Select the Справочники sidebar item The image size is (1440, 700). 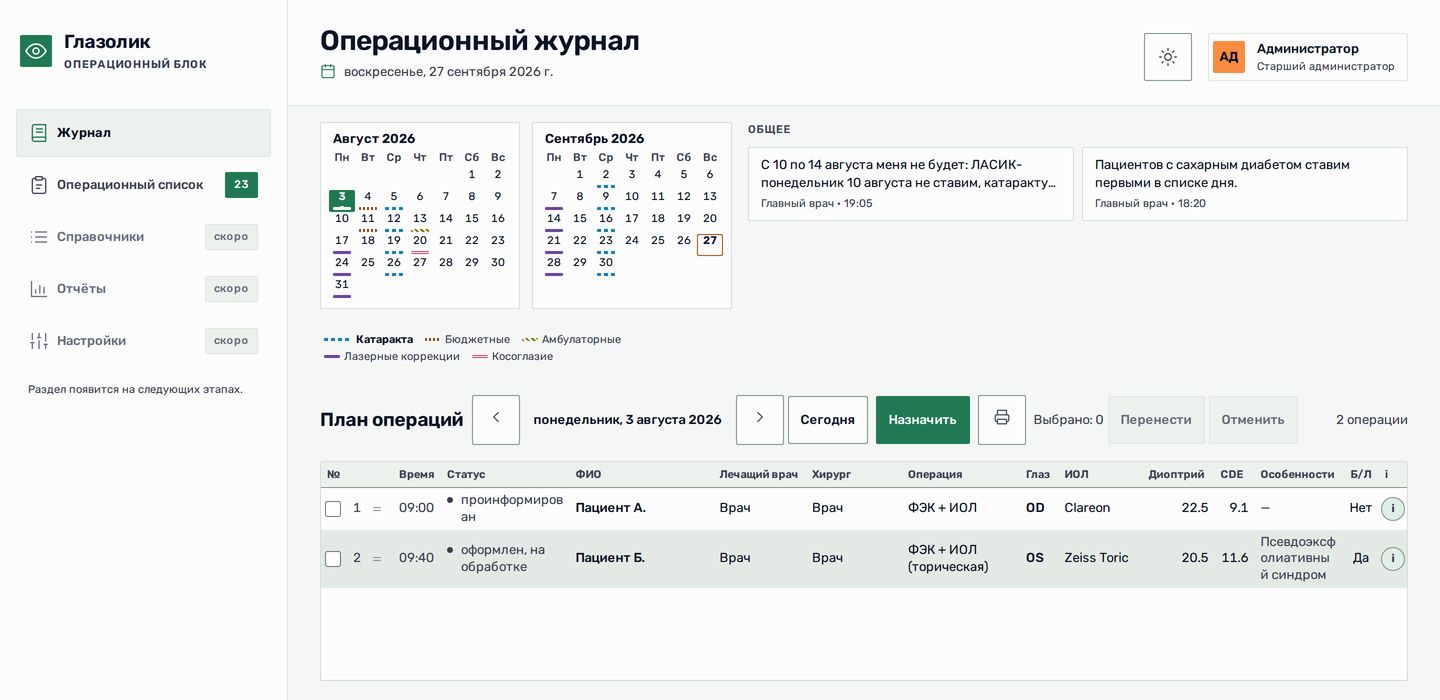(x=143, y=237)
